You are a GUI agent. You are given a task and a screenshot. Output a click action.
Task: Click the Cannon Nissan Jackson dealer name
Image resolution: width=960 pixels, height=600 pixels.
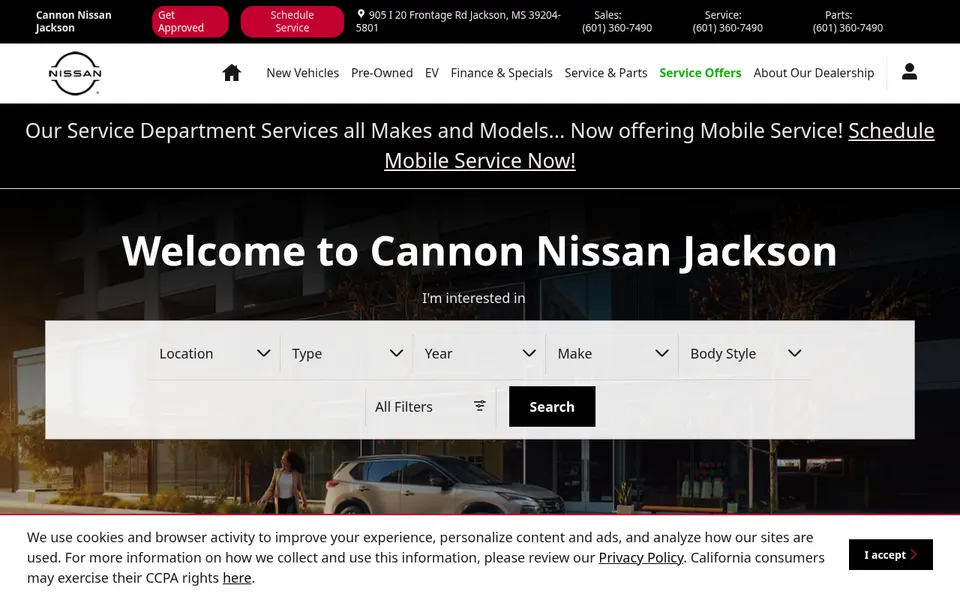point(73,21)
